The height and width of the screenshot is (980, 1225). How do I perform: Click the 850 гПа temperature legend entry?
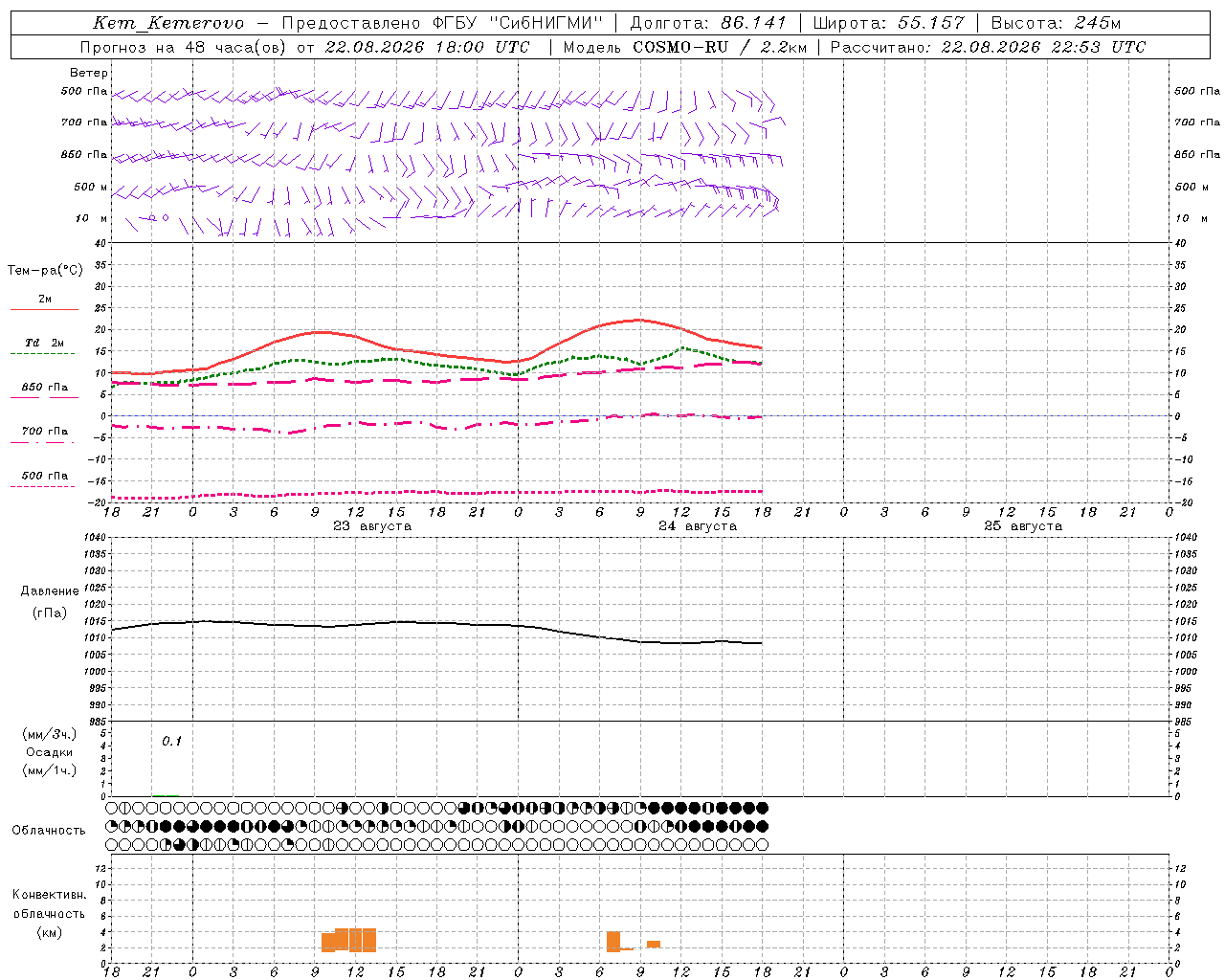click(45, 388)
